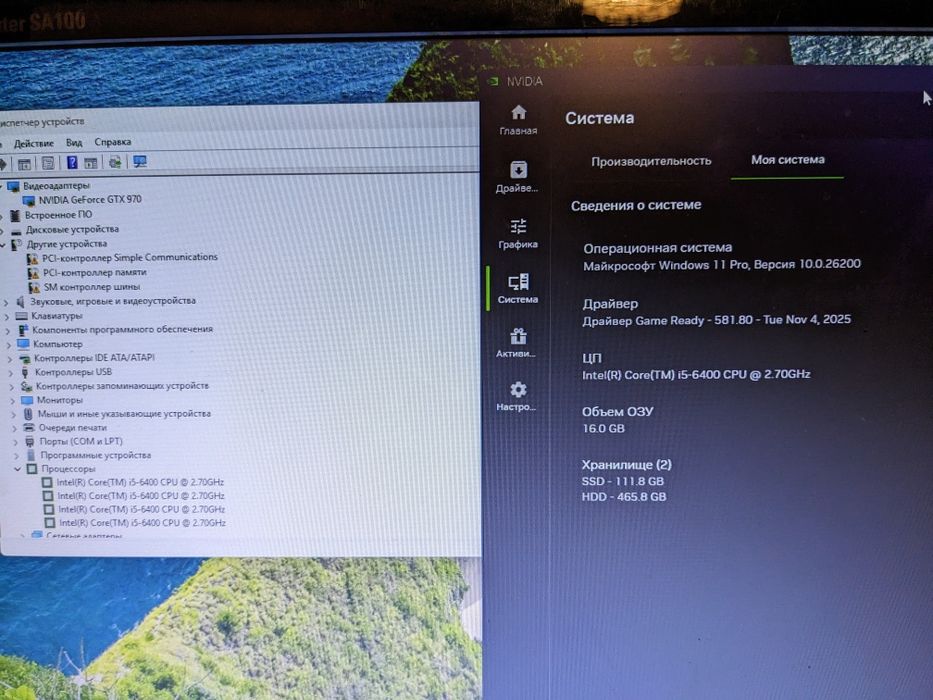Open the Redeem (Активировать) gift section
Viewport: 933px width, 700px height.
[x=516, y=343]
